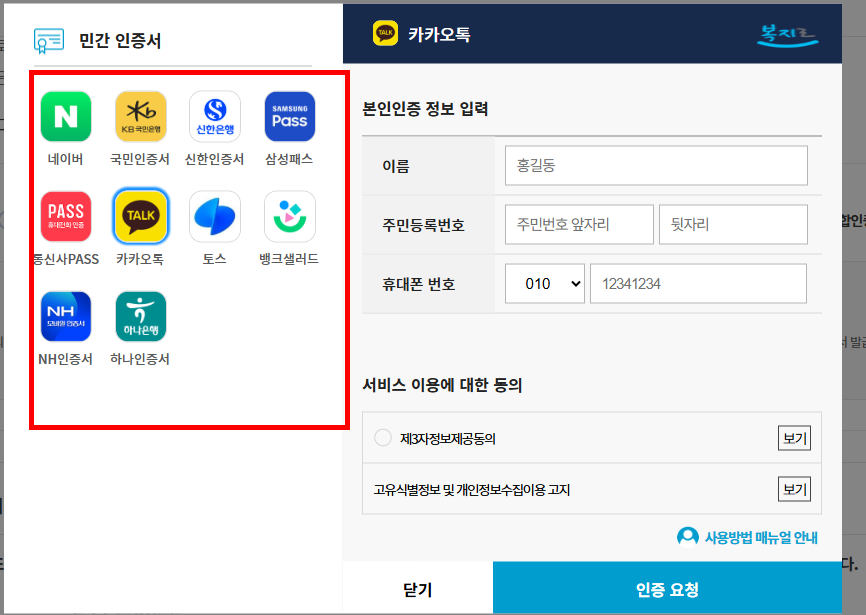The image size is (866, 615).
Task: Choose the NH인증서 icon
Action: [x=64, y=315]
